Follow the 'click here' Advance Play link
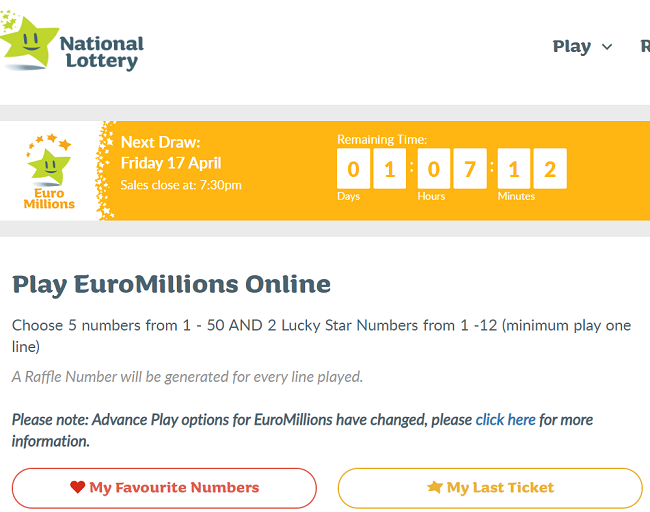 pos(505,420)
